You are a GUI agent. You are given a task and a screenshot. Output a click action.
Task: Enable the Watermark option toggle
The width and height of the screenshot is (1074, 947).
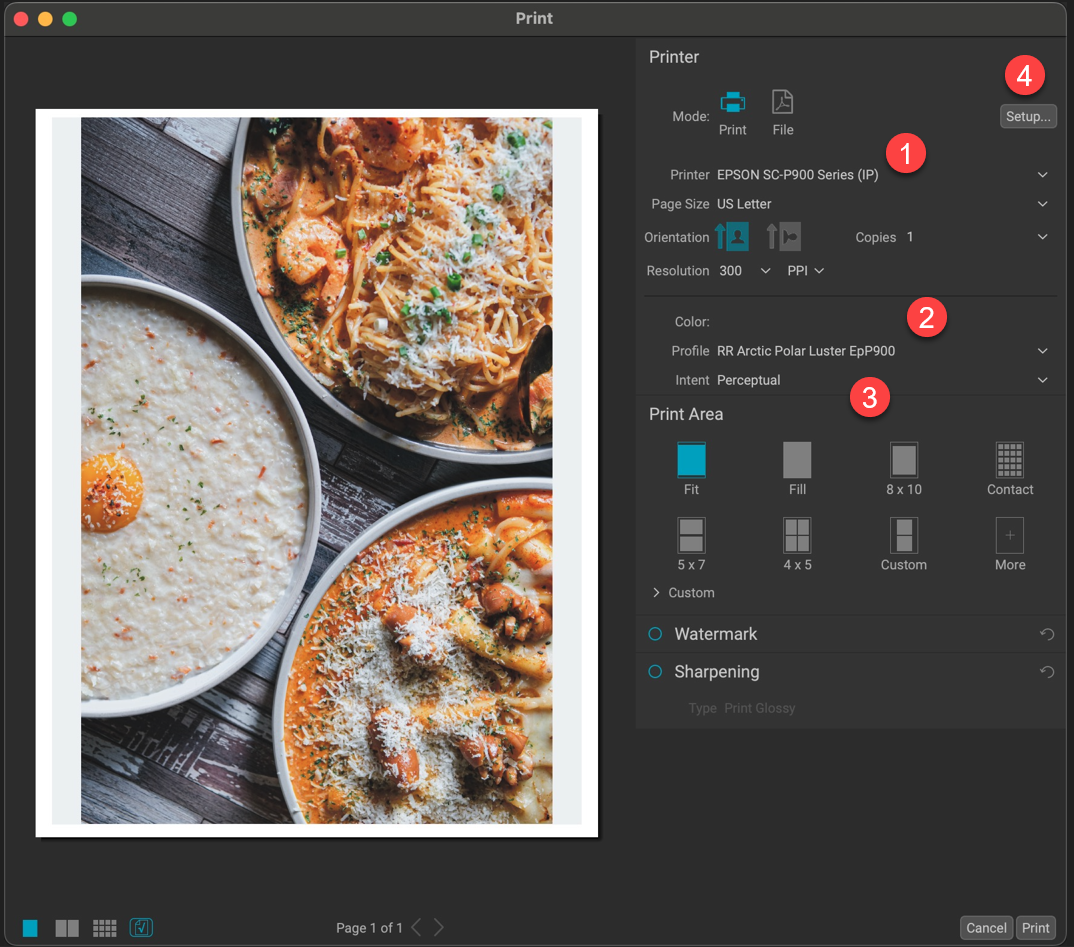[655, 634]
